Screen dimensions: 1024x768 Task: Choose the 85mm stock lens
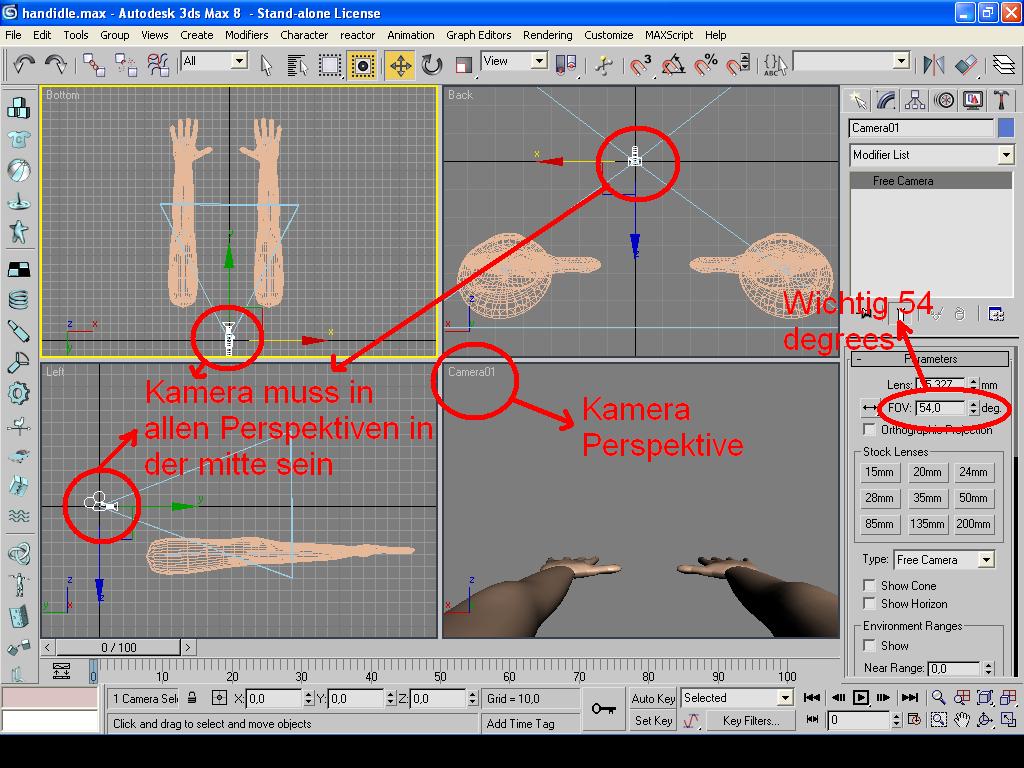[x=879, y=524]
